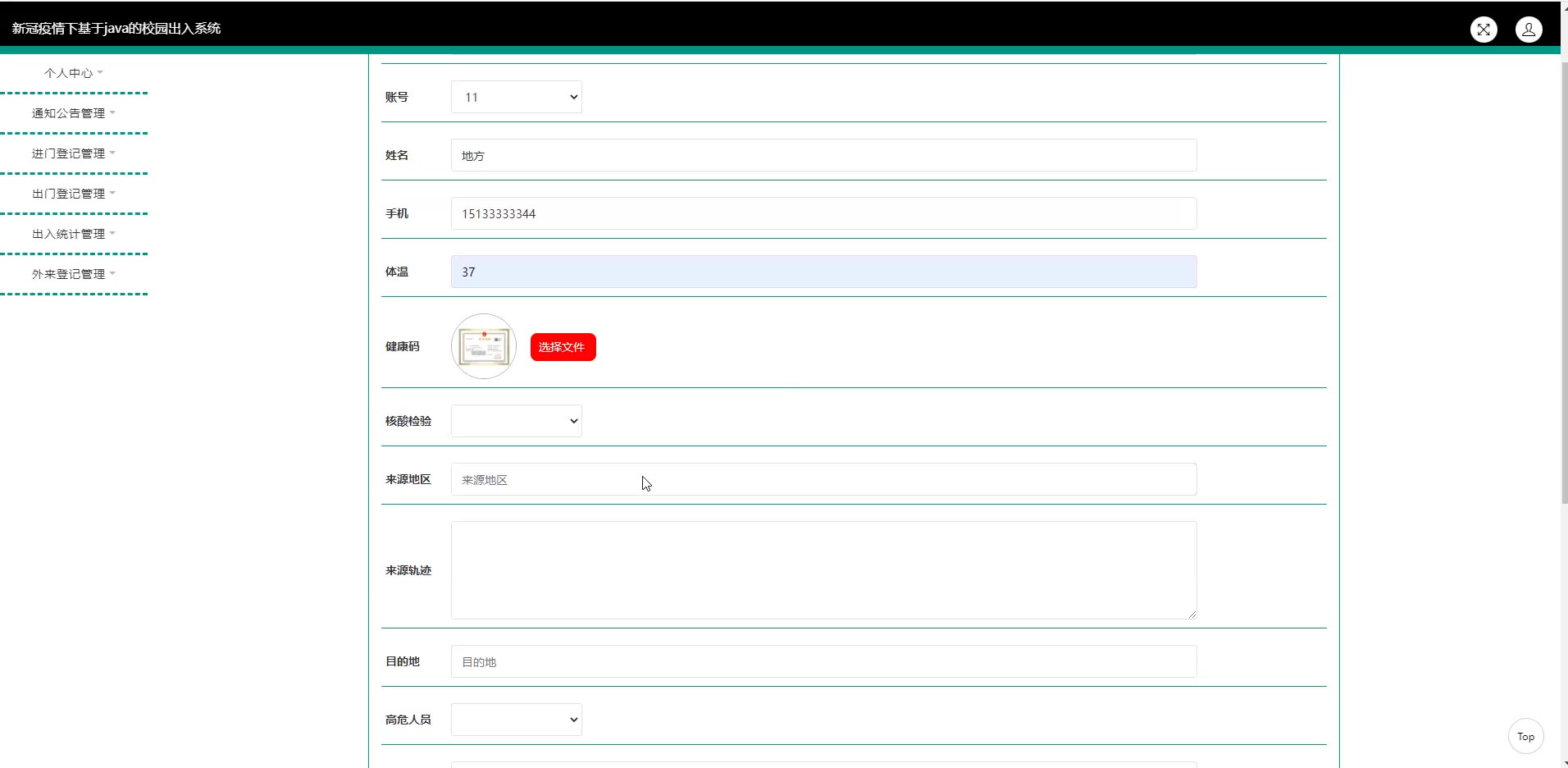This screenshot has height=768, width=1568.
Task: Click the 健康码 image thumbnail
Action: coord(484,346)
